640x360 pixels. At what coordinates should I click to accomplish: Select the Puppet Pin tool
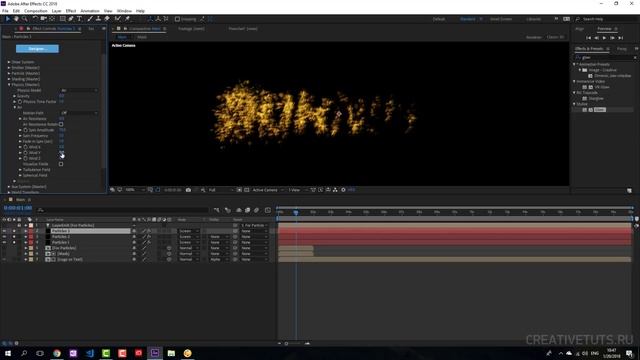pyautogui.click(x=127, y=19)
